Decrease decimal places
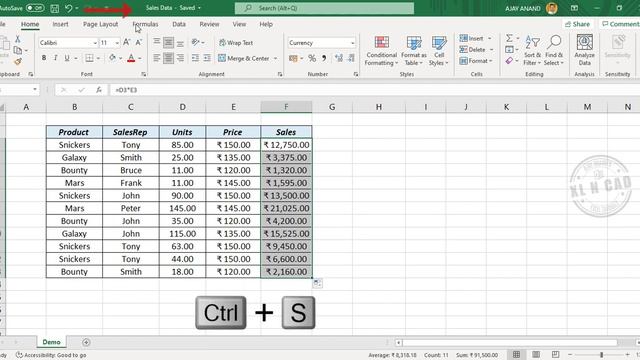 tap(351, 58)
